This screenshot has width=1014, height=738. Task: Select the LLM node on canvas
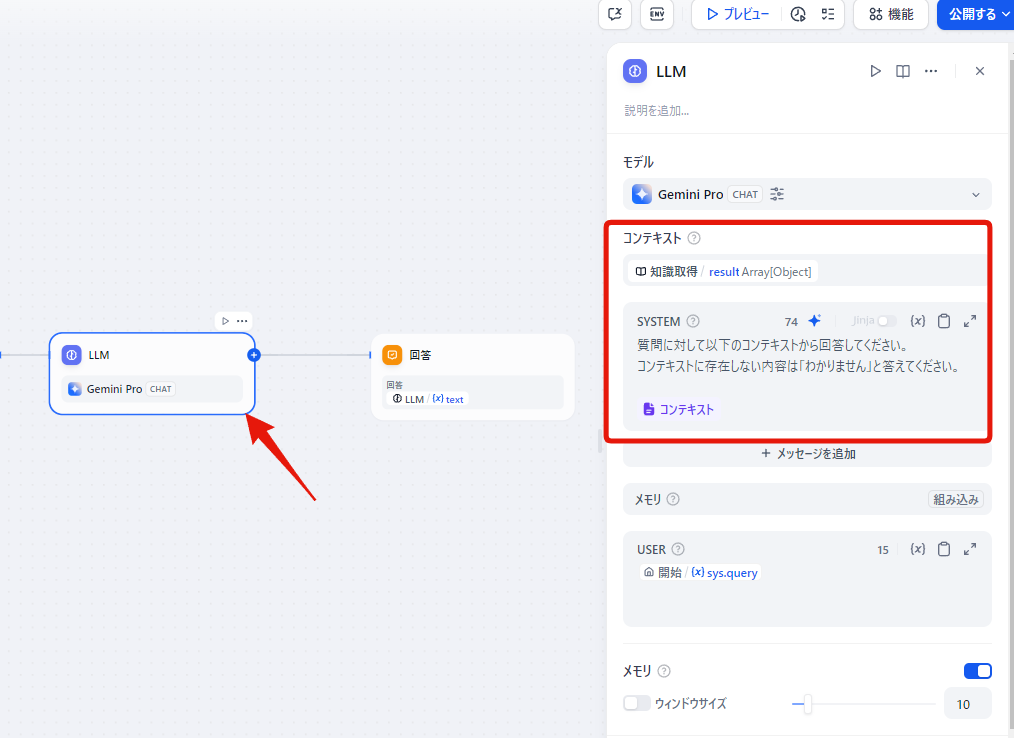[152, 373]
